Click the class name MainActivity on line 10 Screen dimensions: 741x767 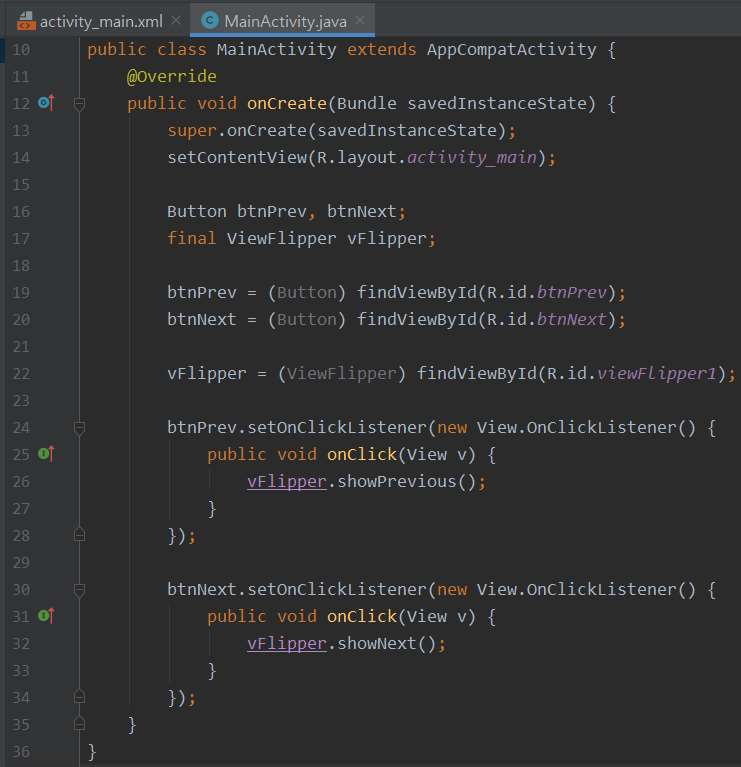pyautogui.click(x=276, y=49)
